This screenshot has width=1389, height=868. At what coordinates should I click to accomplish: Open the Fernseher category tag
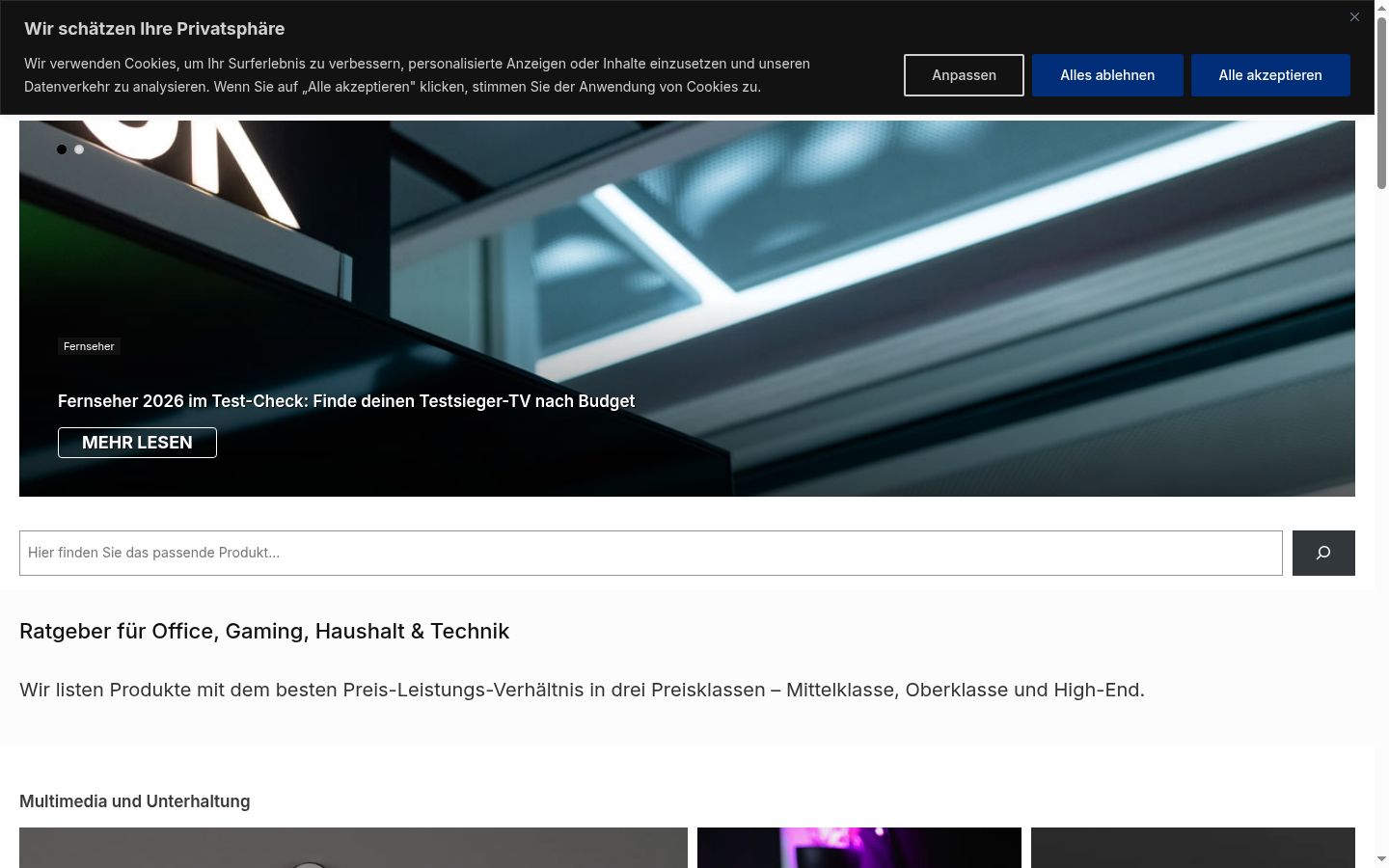click(x=89, y=346)
